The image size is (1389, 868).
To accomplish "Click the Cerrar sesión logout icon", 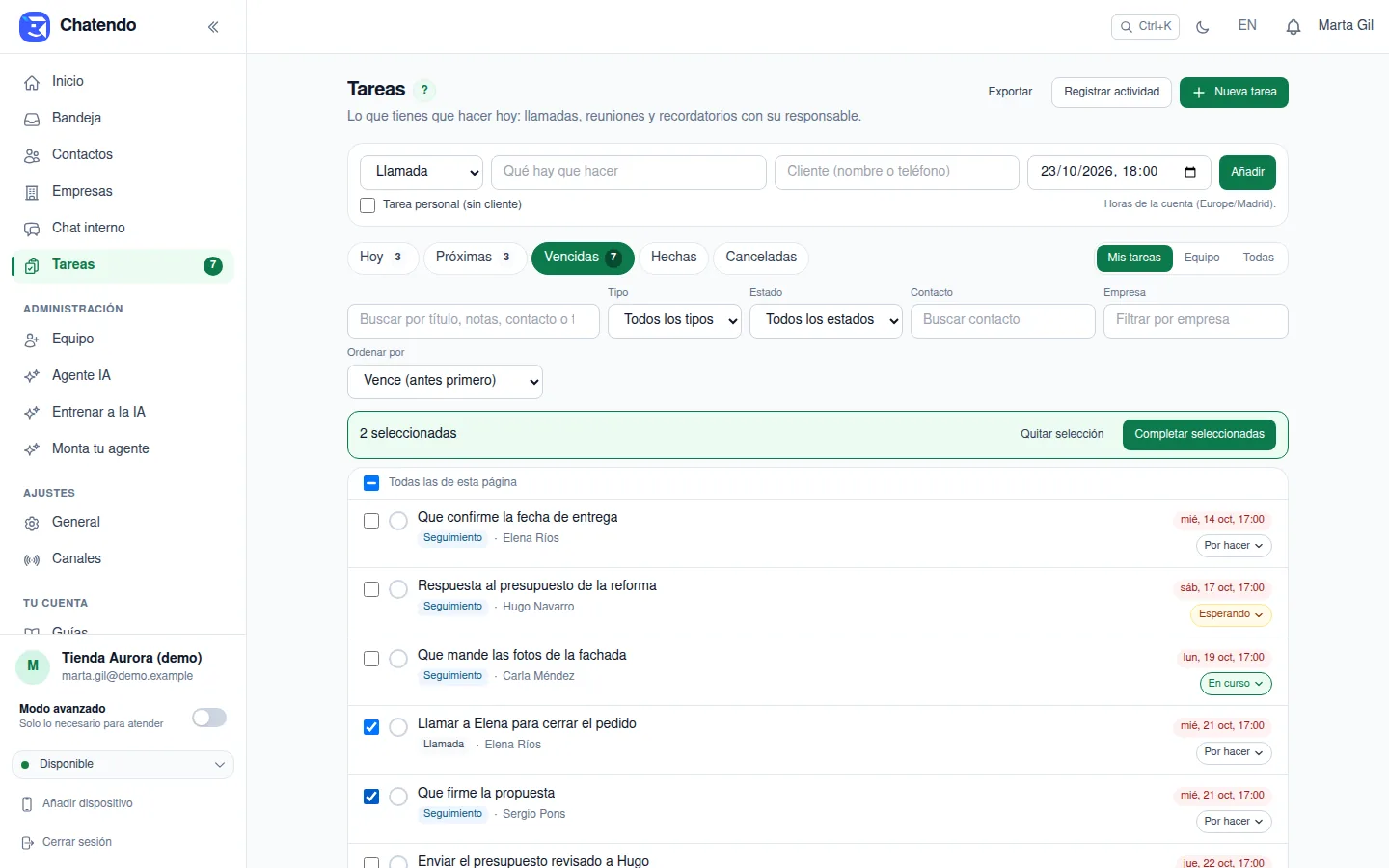I will [28, 843].
